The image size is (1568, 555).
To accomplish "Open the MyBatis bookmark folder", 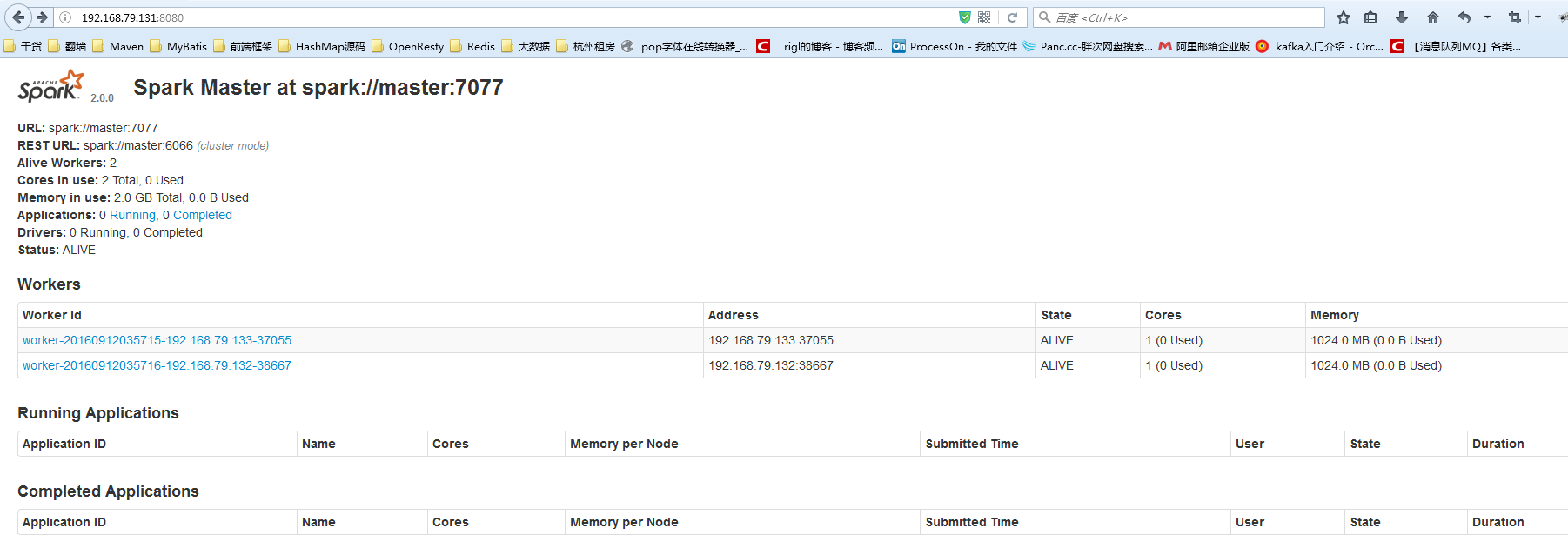I will pos(178,46).
